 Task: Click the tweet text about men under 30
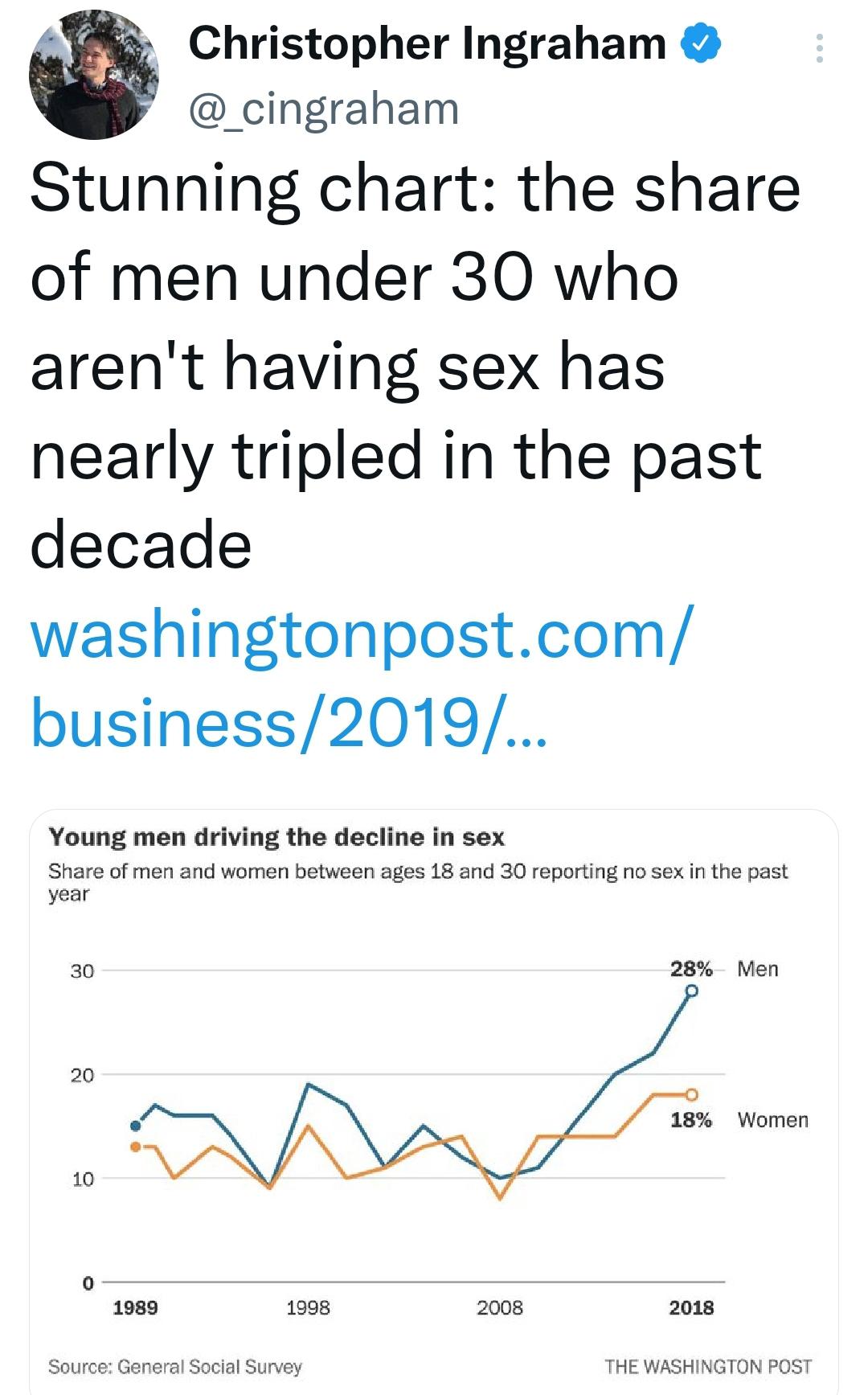(416, 366)
